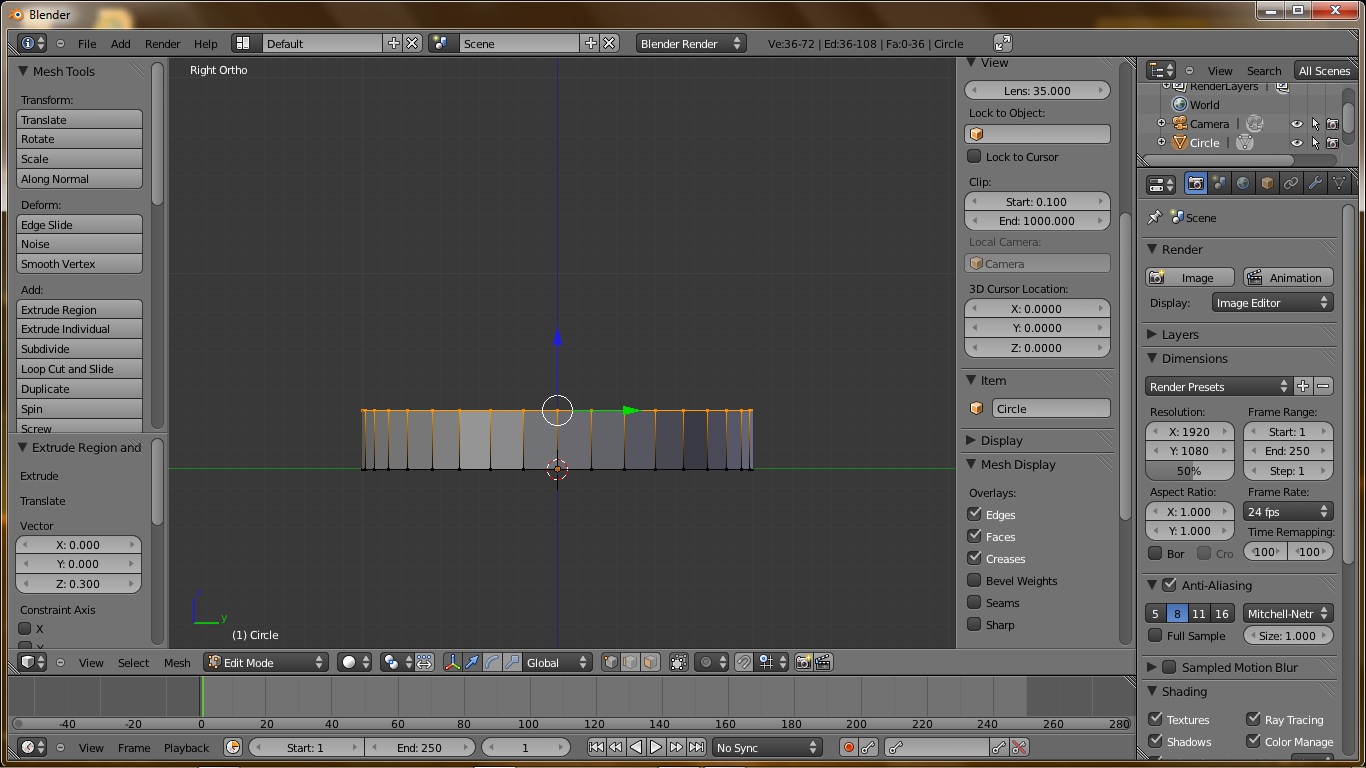Open the Render menu
Viewport: 1366px width, 768px height.
[x=162, y=44]
